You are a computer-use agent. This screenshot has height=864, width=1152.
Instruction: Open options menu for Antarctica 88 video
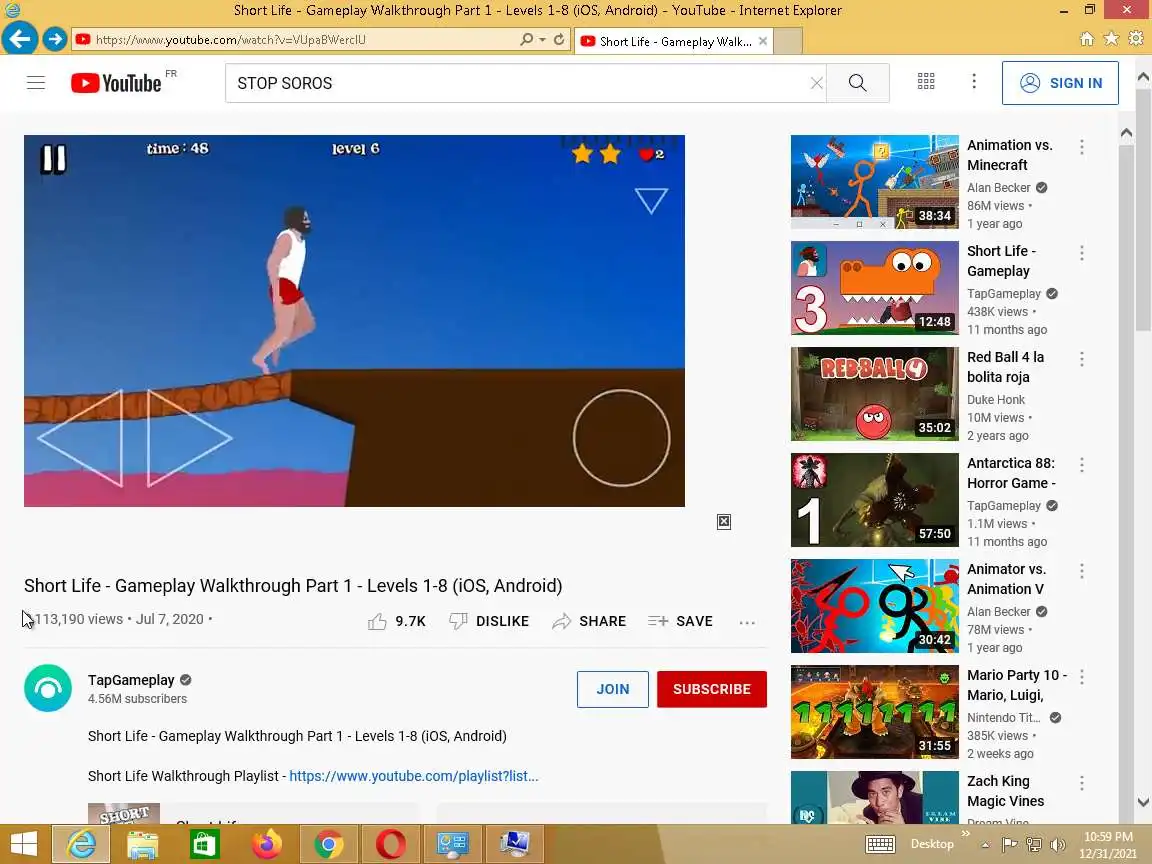click(x=1081, y=465)
